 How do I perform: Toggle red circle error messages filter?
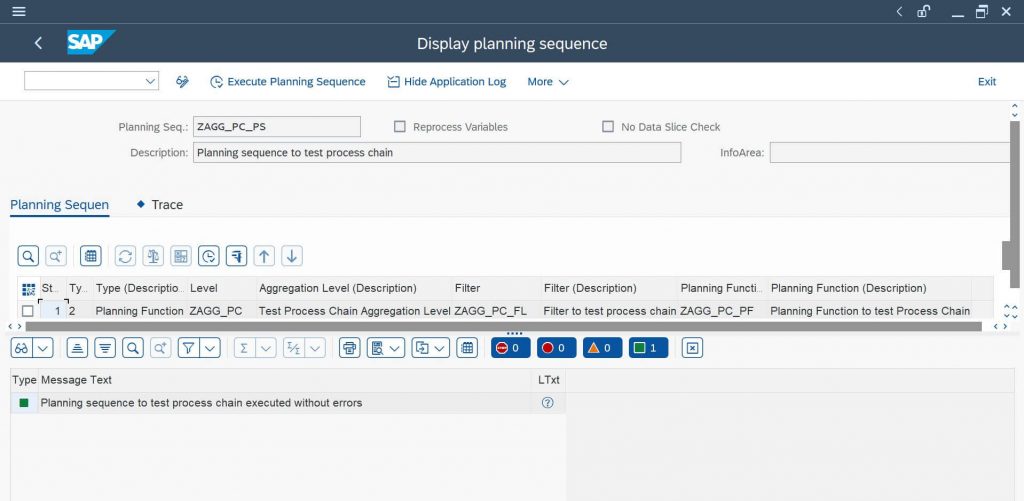pos(556,348)
